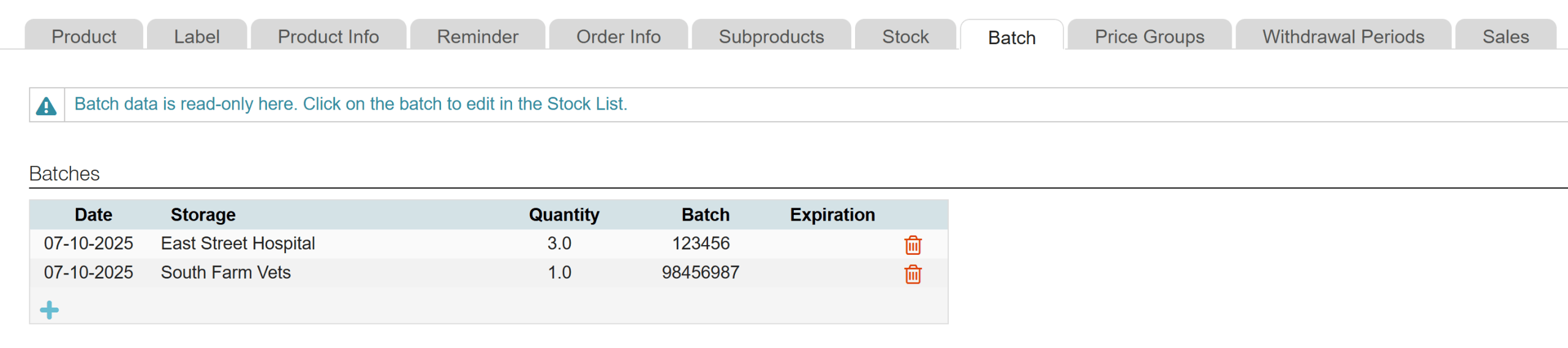Add a new batch with plus icon
Image resolution: width=1568 pixels, height=348 pixels.
[49, 310]
